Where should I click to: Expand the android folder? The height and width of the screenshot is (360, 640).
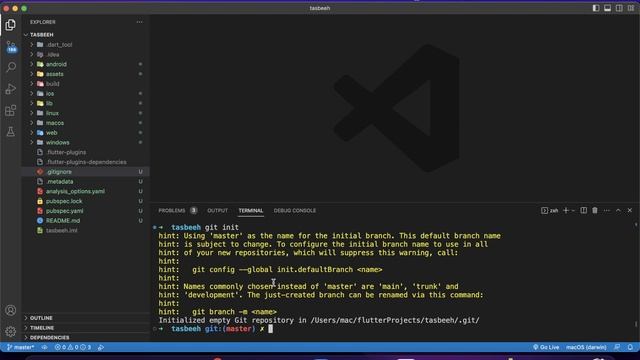[86, 64]
